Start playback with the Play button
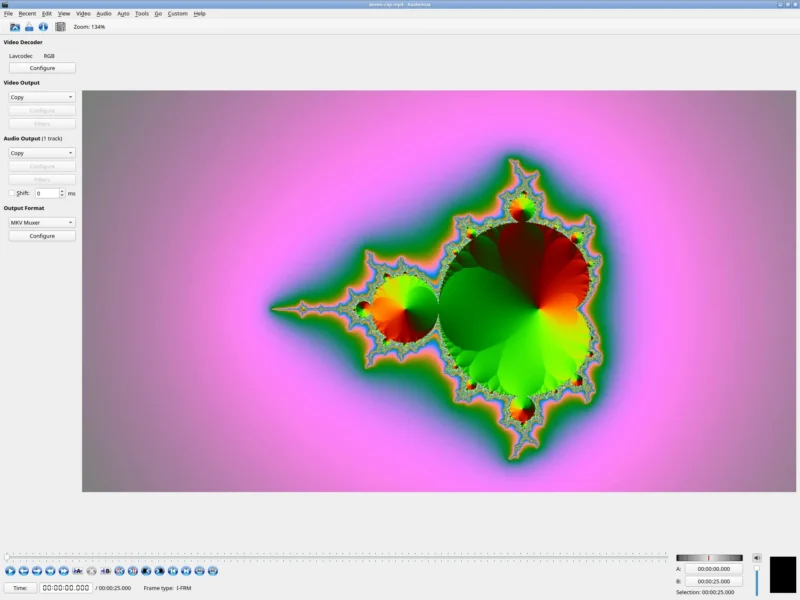Viewport: 800px width, 600px height. pos(10,571)
